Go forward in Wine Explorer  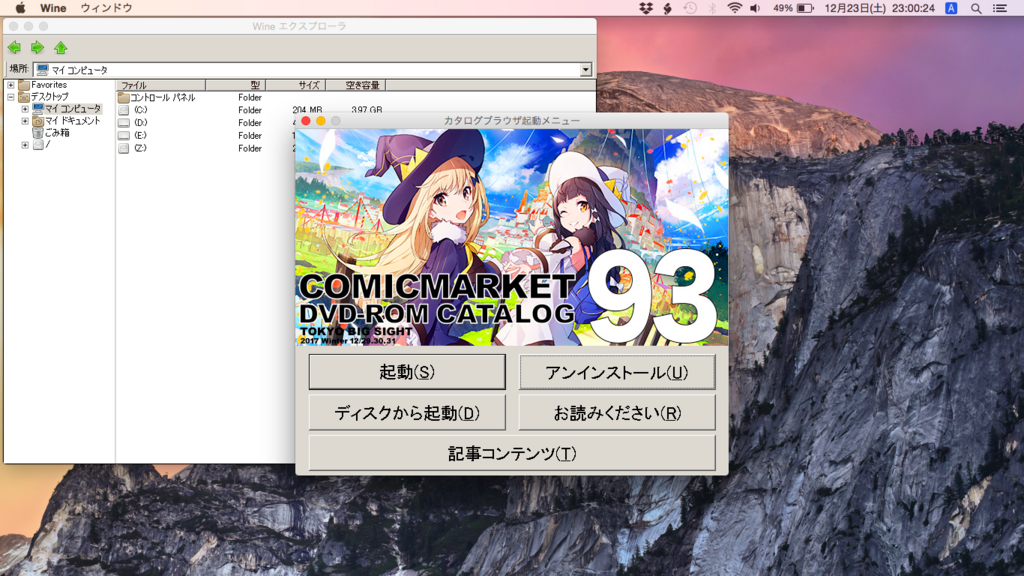tap(37, 48)
